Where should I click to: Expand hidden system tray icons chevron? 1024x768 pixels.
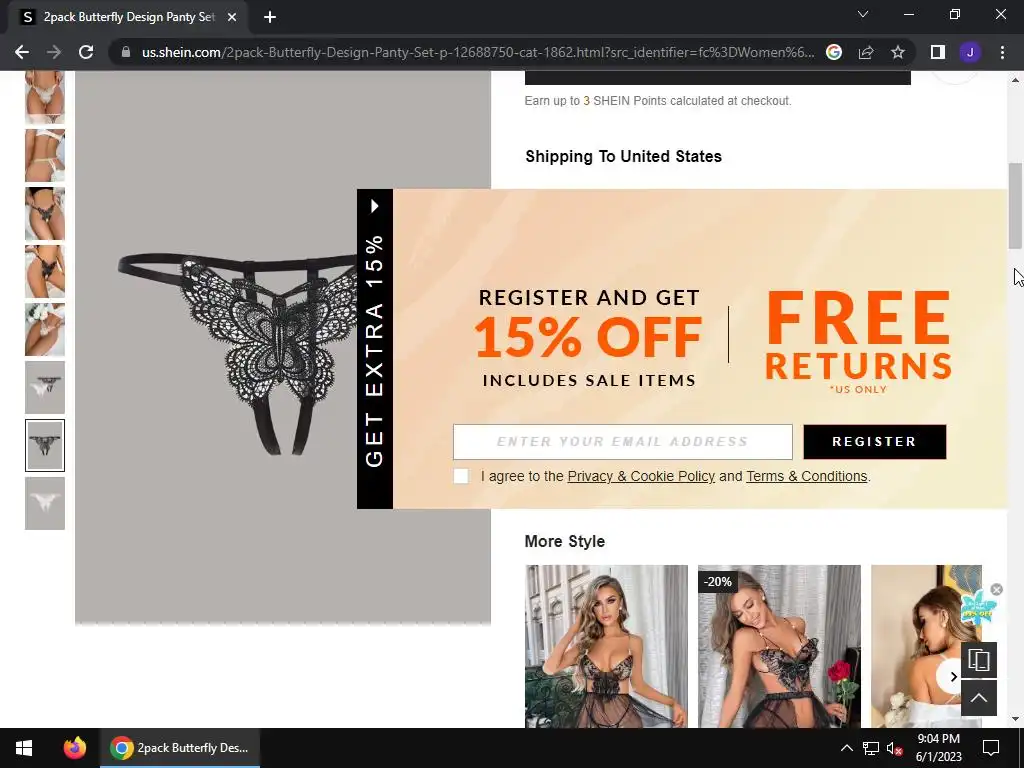tap(846, 748)
